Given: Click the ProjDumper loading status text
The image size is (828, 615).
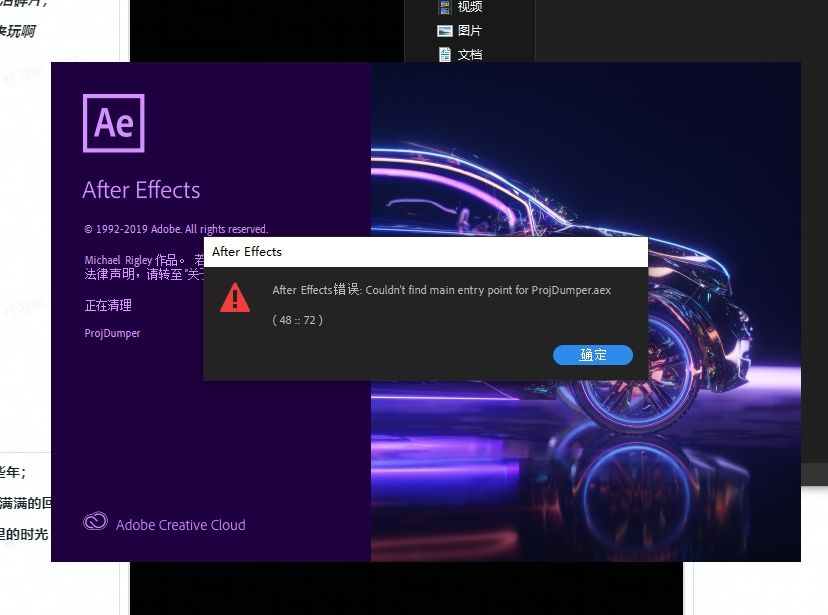Looking at the screenshot, I should [112, 333].
